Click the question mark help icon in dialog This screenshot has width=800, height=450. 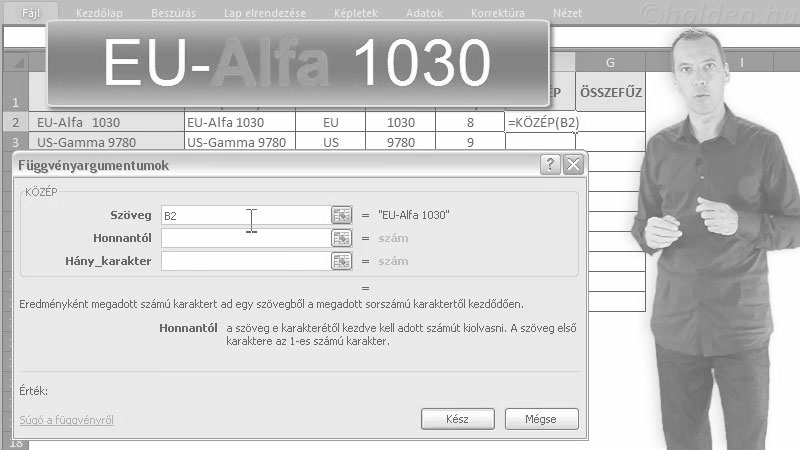click(550, 165)
